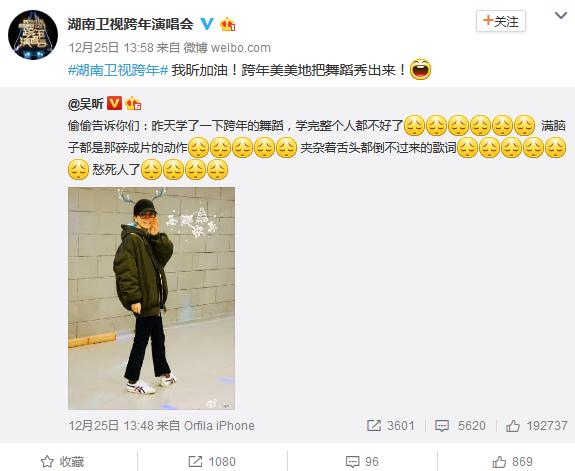Enlarge the photo of the person in green jacket
The height and width of the screenshot is (471, 575).
[x=151, y=298]
